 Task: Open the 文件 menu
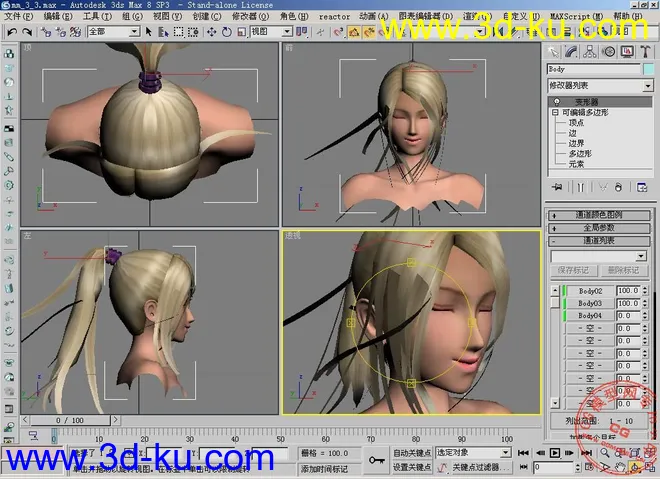(17, 17)
